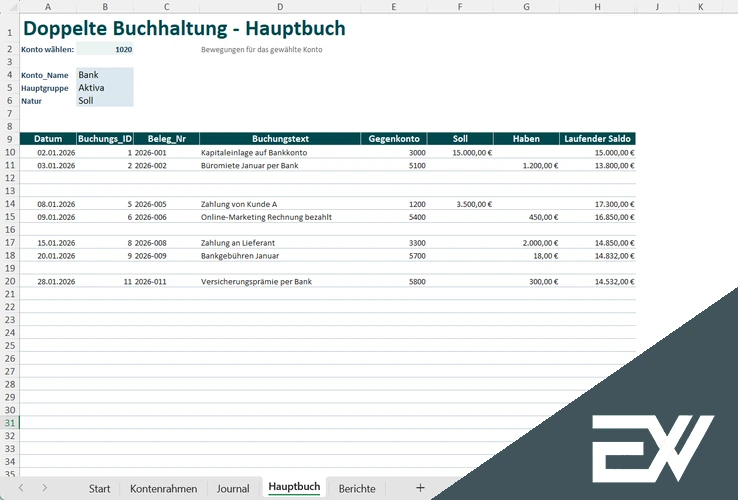The height and width of the screenshot is (500, 738).
Task: Select running balance 17.300,00 €
Action: [597, 204]
